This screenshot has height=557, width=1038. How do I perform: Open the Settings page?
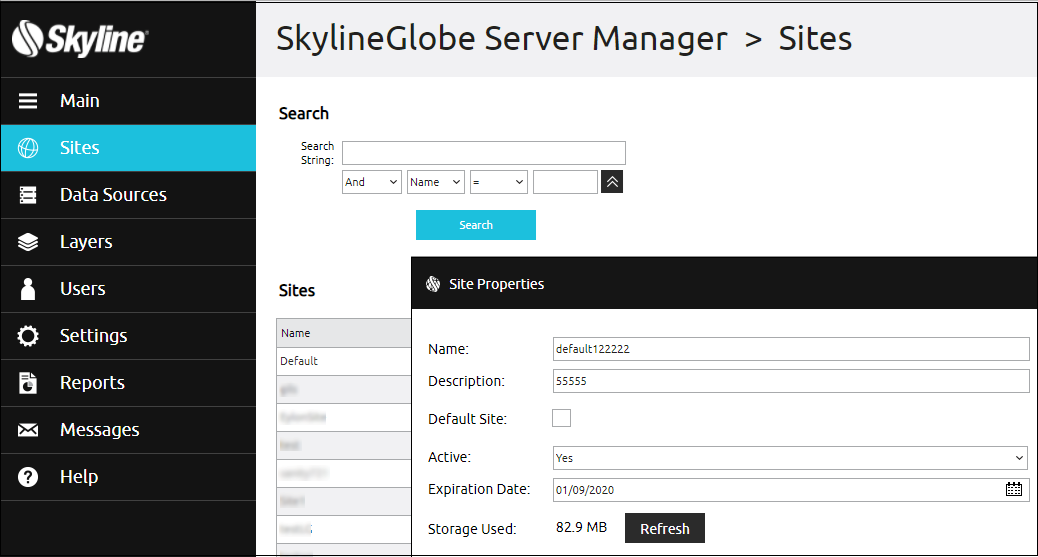(128, 336)
